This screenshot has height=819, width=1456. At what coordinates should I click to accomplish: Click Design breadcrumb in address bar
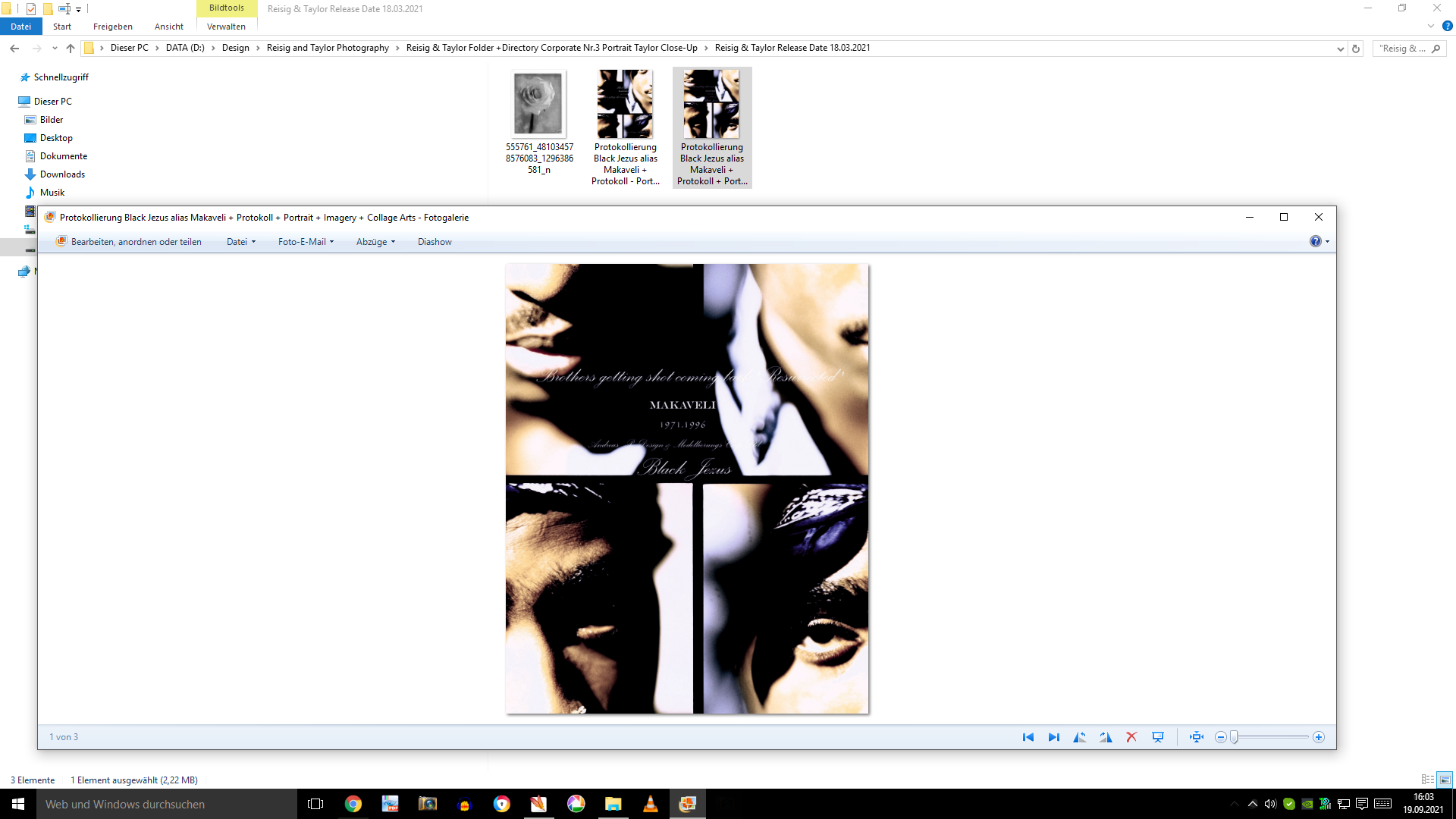236,48
